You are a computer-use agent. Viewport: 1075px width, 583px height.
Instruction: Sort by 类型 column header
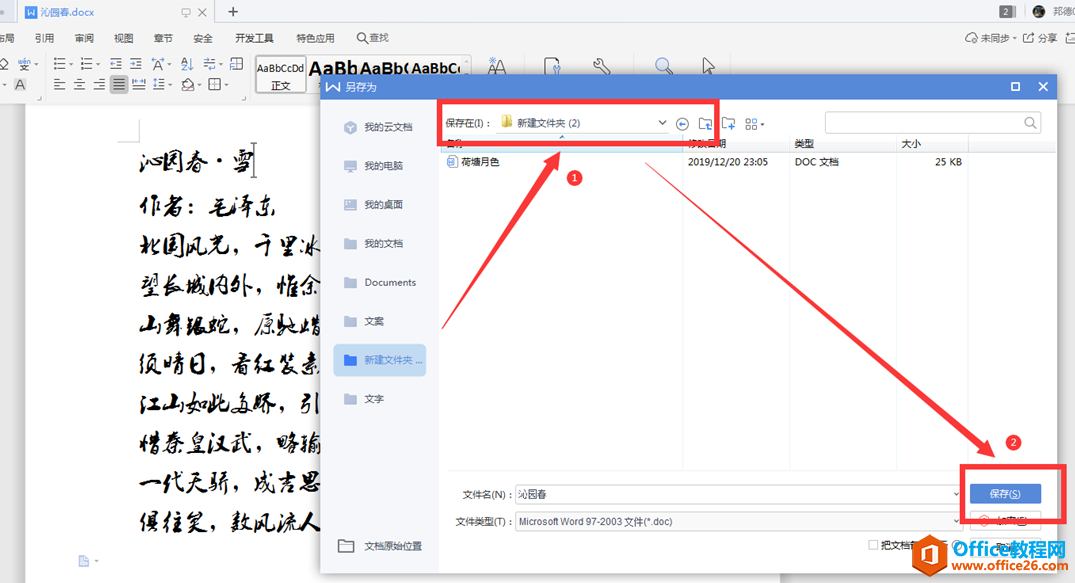coord(804,143)
